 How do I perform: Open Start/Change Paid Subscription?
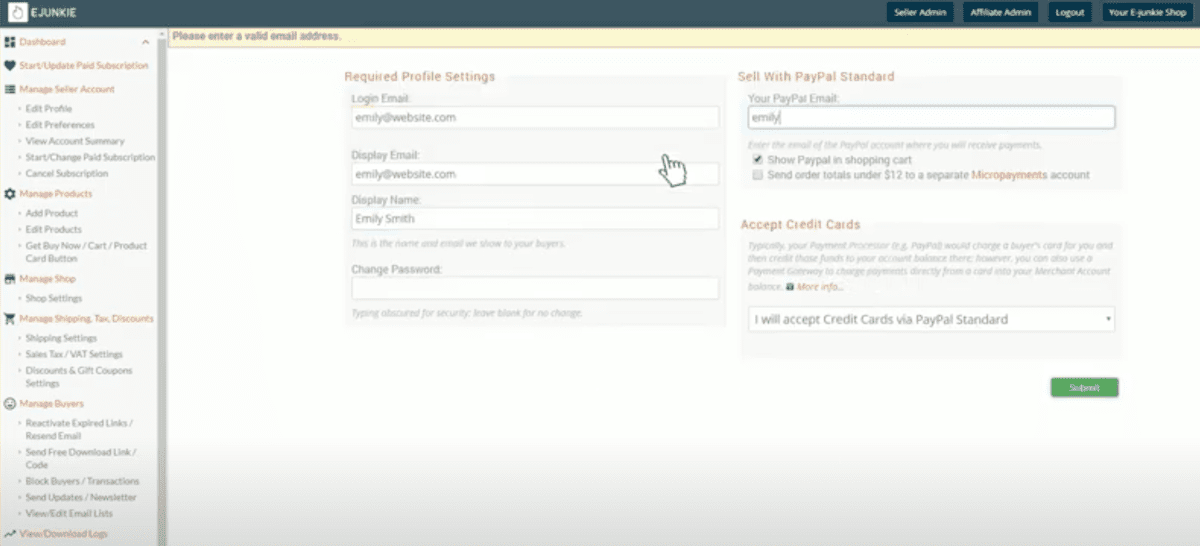[x=90, y=157]
